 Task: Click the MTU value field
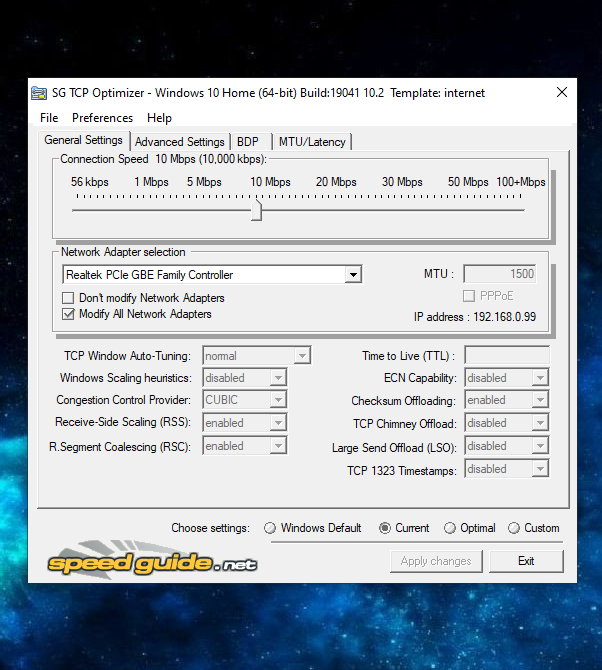point(499,273)
